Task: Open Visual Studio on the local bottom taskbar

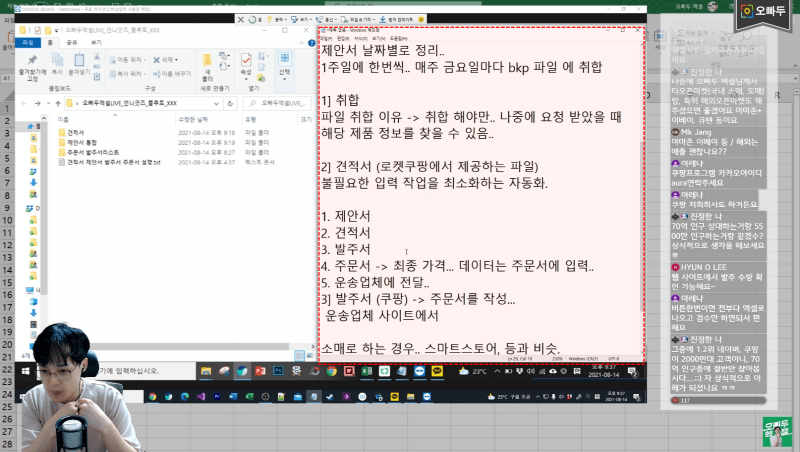Action: (x=201, y=396)
